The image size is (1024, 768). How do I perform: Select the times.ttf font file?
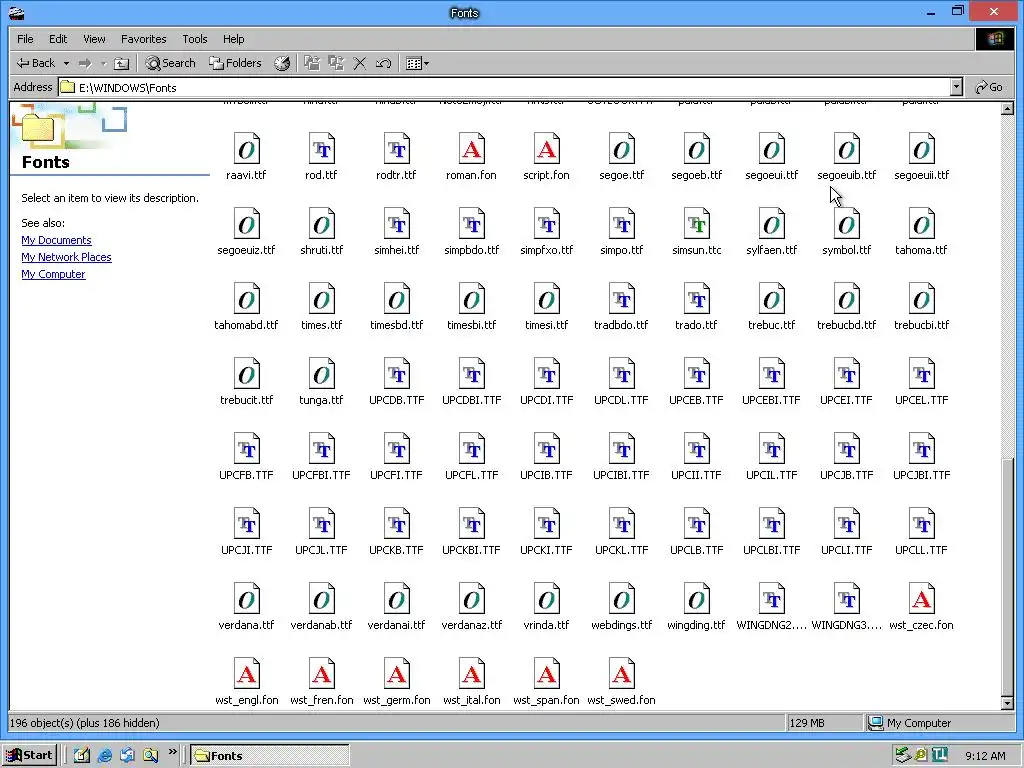point(321,307)
